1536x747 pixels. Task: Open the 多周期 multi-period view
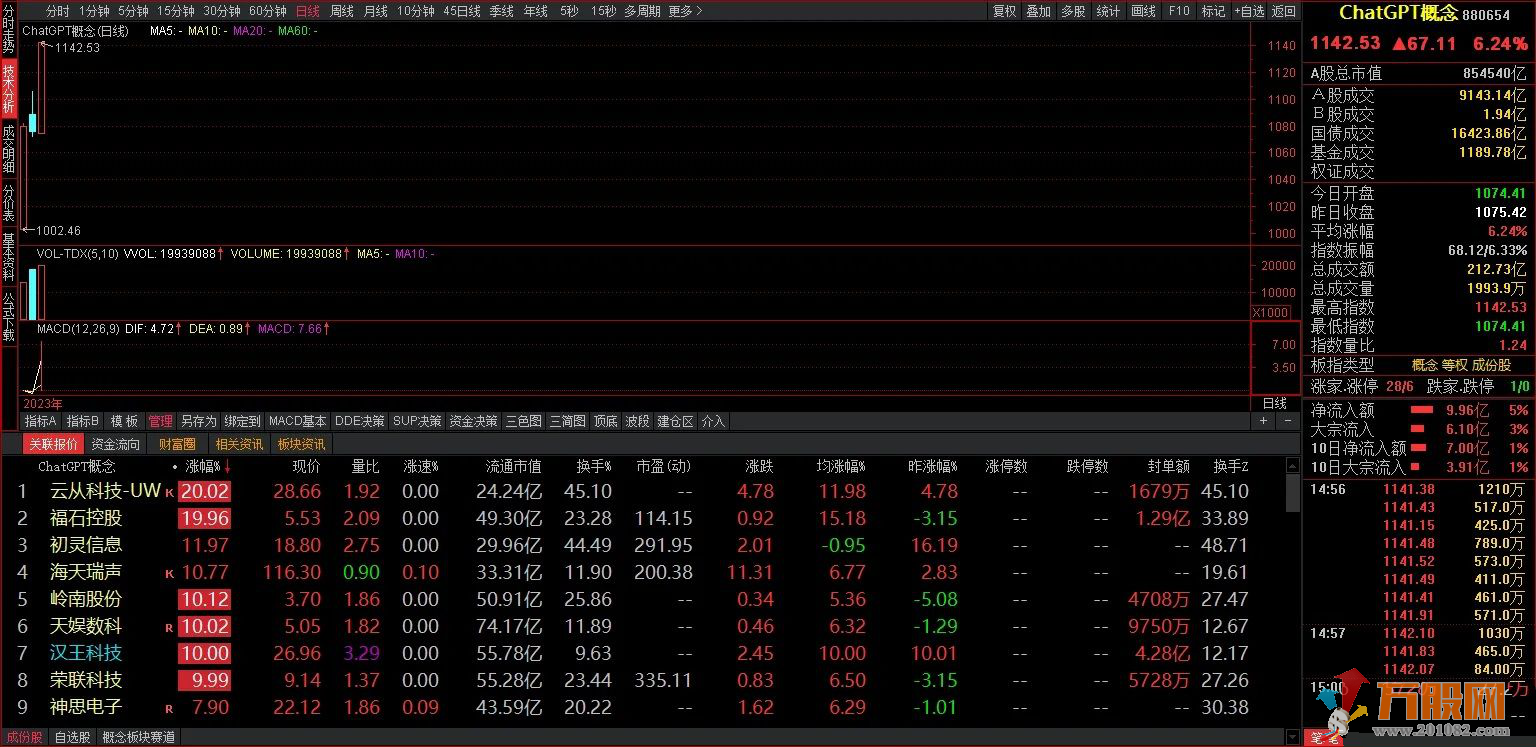[x=642, y=11]
